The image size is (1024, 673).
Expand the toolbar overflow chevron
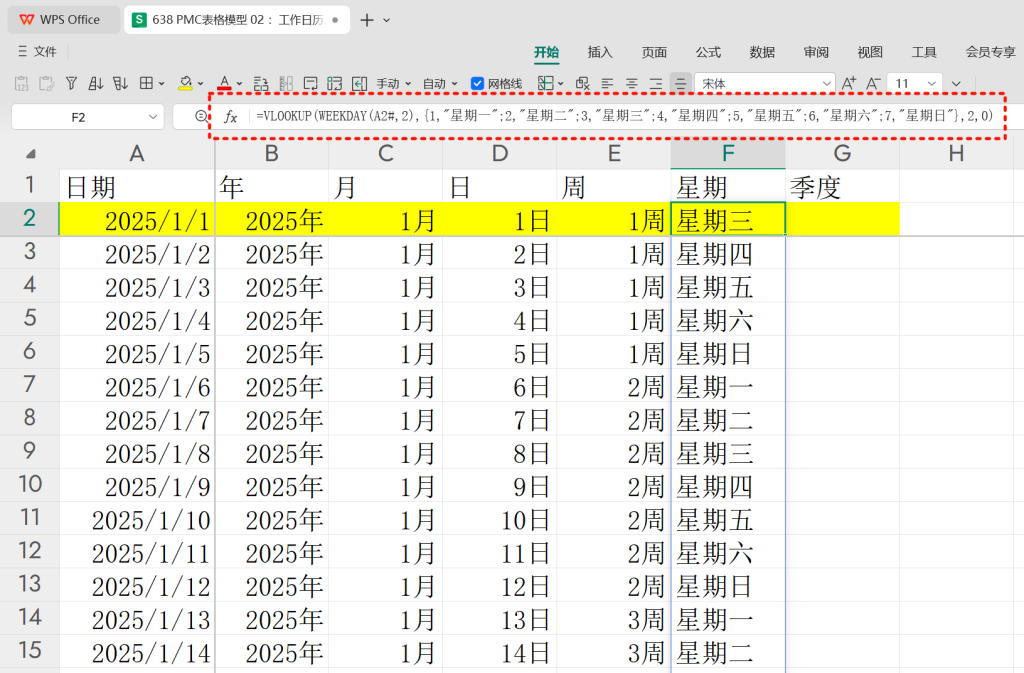pos(956,84)
